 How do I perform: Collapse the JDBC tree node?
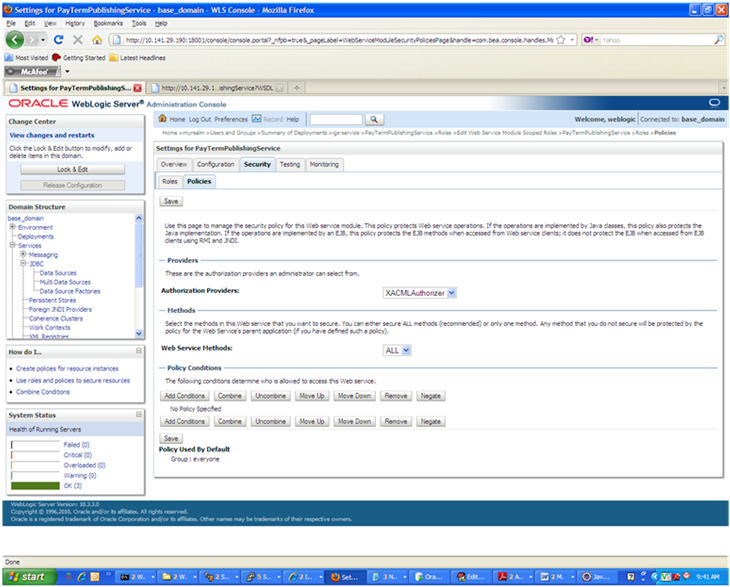pyautogui.click(x=23, y=263)
